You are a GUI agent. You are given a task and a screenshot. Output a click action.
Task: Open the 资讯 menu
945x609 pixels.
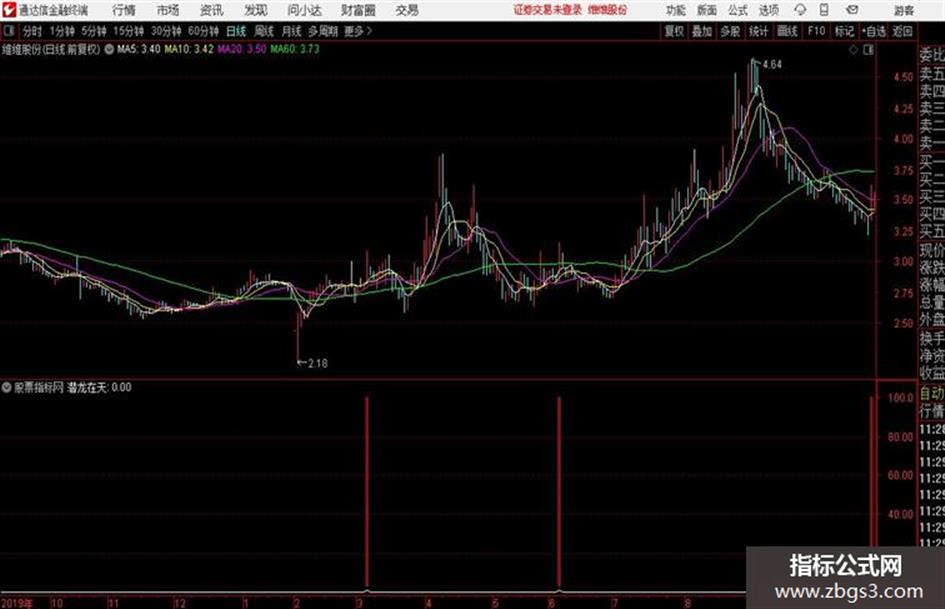pyautogui.click(x=212, y=10)
